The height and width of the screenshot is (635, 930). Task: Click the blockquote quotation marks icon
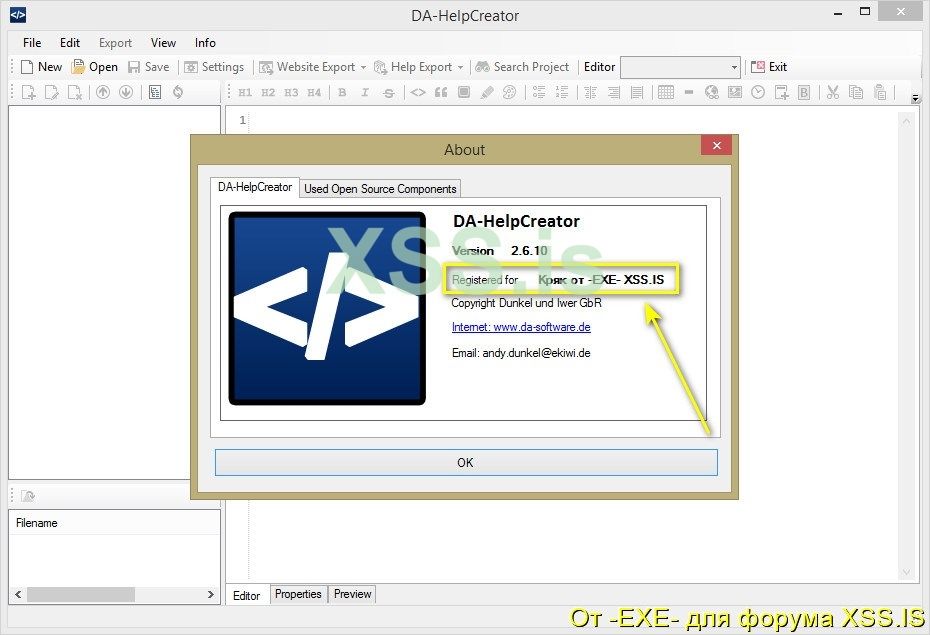pos(441,92)
